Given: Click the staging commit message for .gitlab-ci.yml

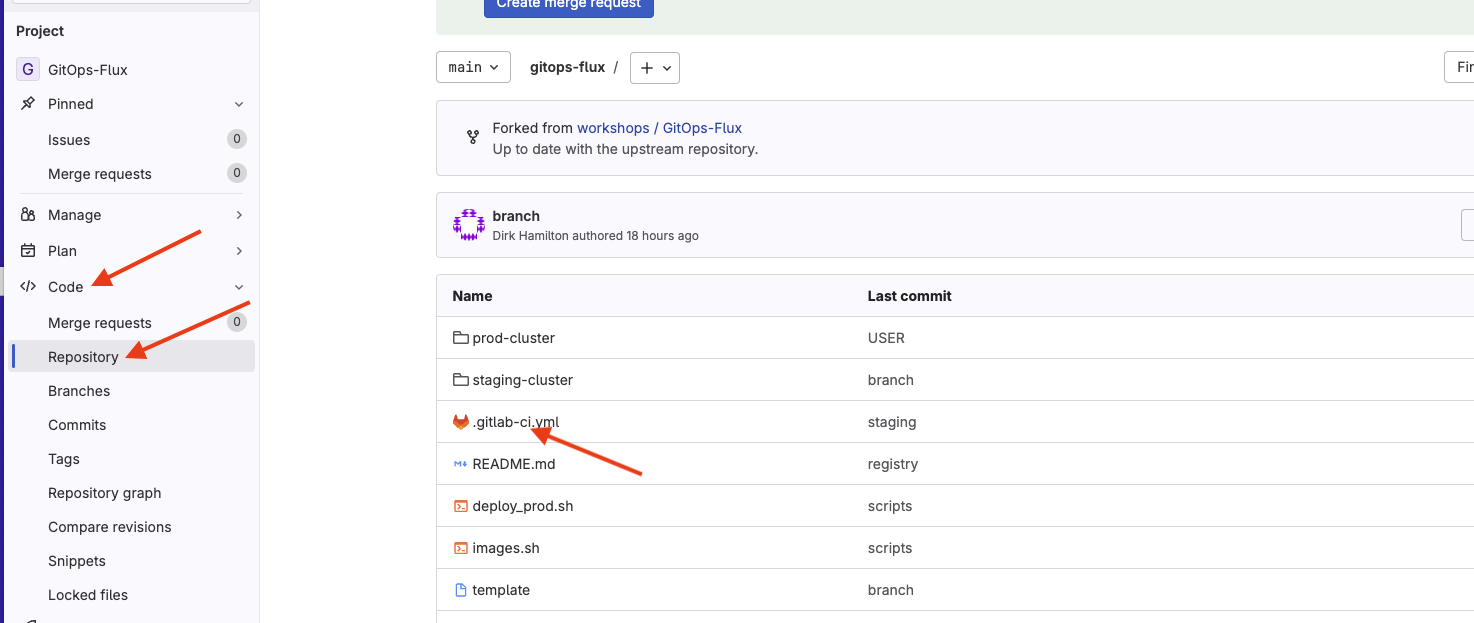Looking at the screenshot, I should tap(892, 422).
